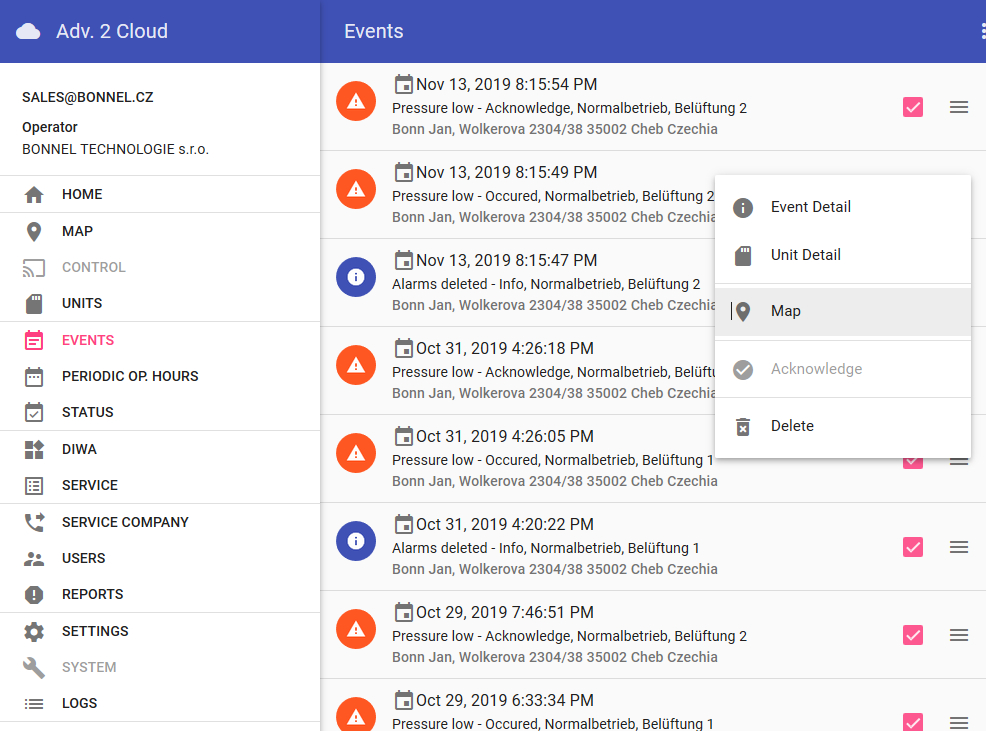Select Event Detail in context menu

coord(810,207)
